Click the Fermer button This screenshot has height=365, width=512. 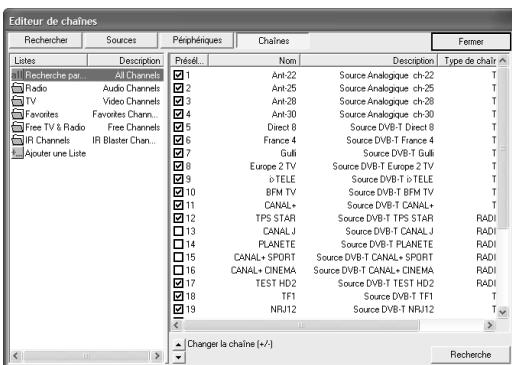coord(471,42)
